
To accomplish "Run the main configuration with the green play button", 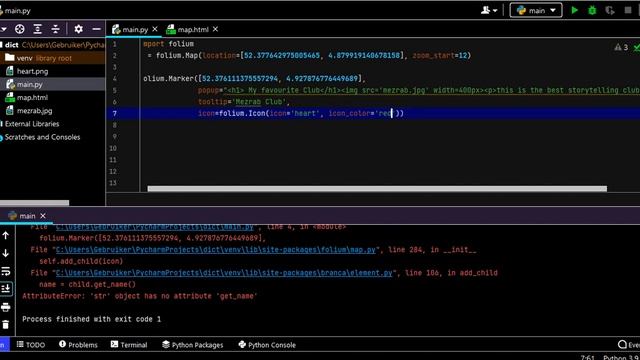I will [574, 10].
